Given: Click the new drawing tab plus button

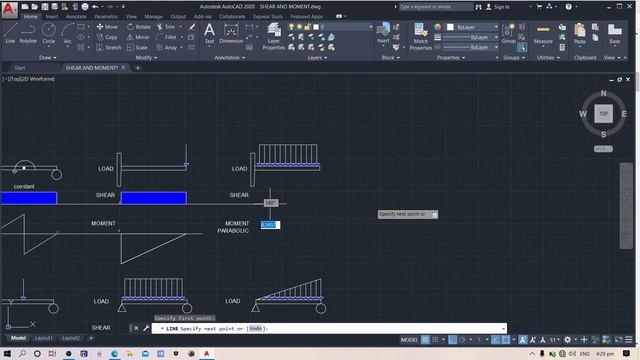Looking at the screenshot, I should [138, 68].
